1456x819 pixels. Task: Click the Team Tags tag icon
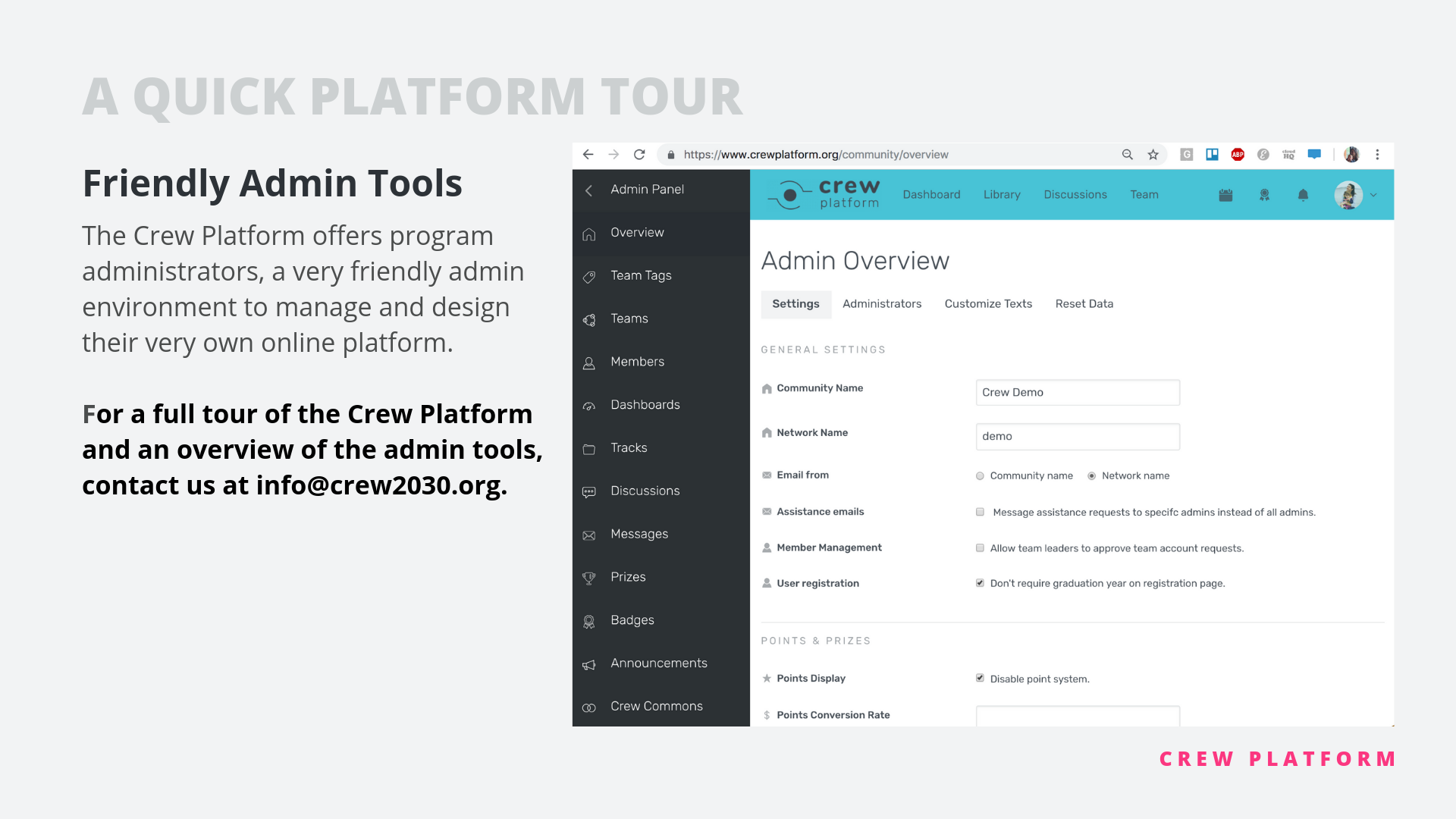click(589, 278)
